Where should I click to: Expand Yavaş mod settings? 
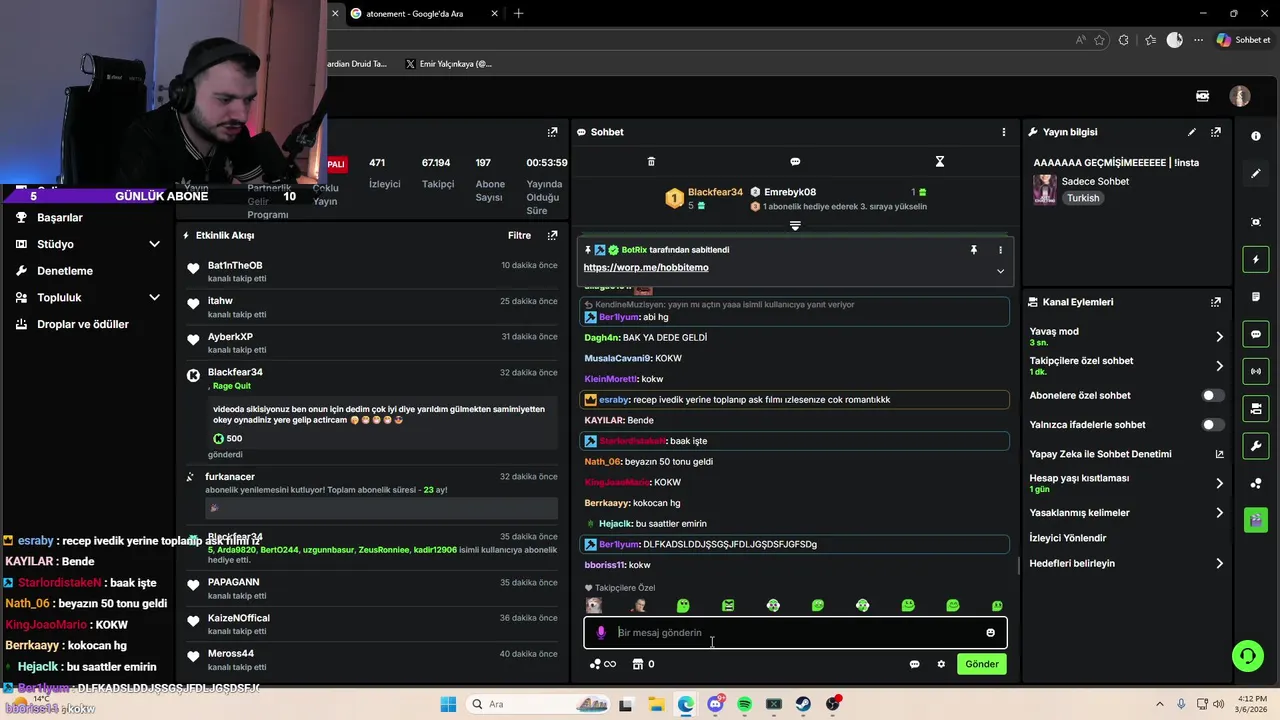(x=1219, y=336)
